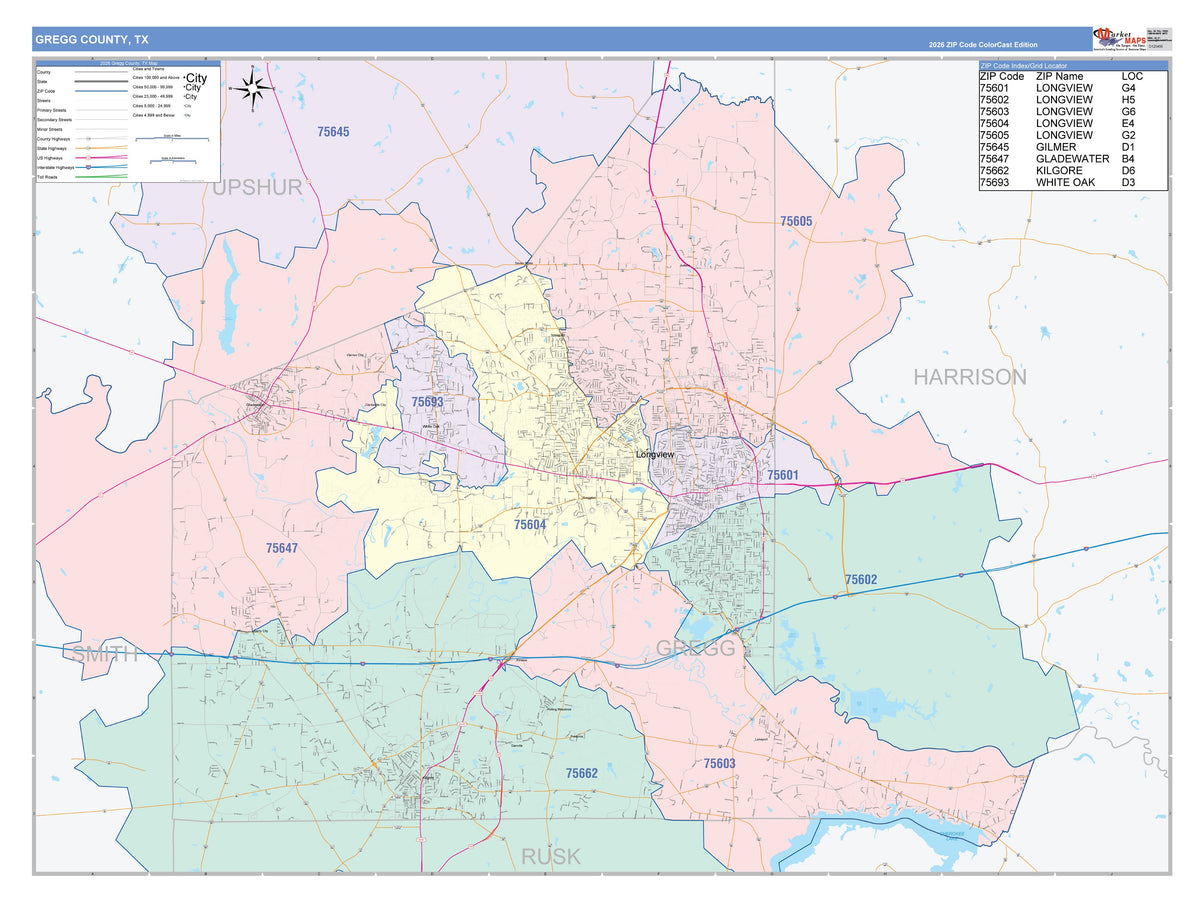The width and height of the screenshot is (1200, 908).
Task: Click the 75602 label on the map
Action: point(860,580)
